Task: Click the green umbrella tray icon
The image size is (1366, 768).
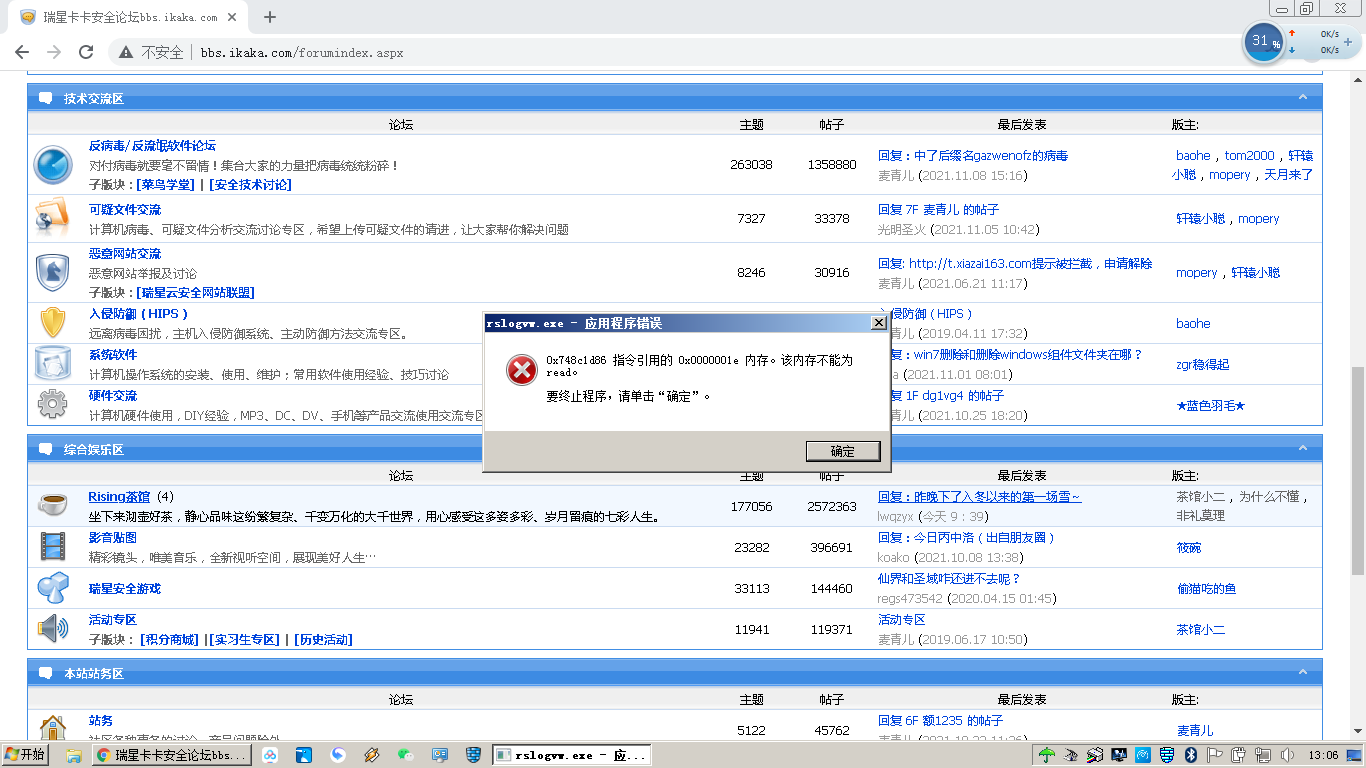Action: pyautogui.click(x=1047, y=755)
